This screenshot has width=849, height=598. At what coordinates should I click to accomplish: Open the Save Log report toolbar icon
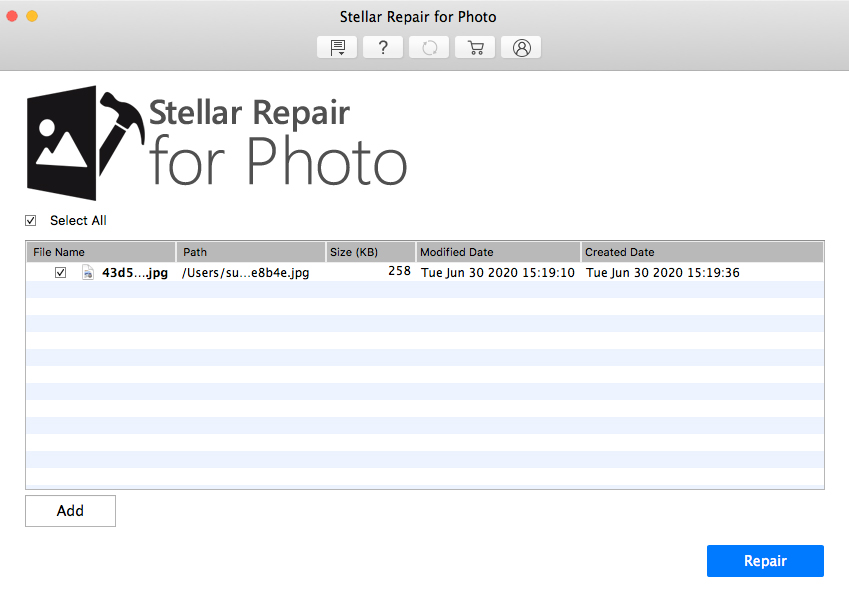[337, 48]
